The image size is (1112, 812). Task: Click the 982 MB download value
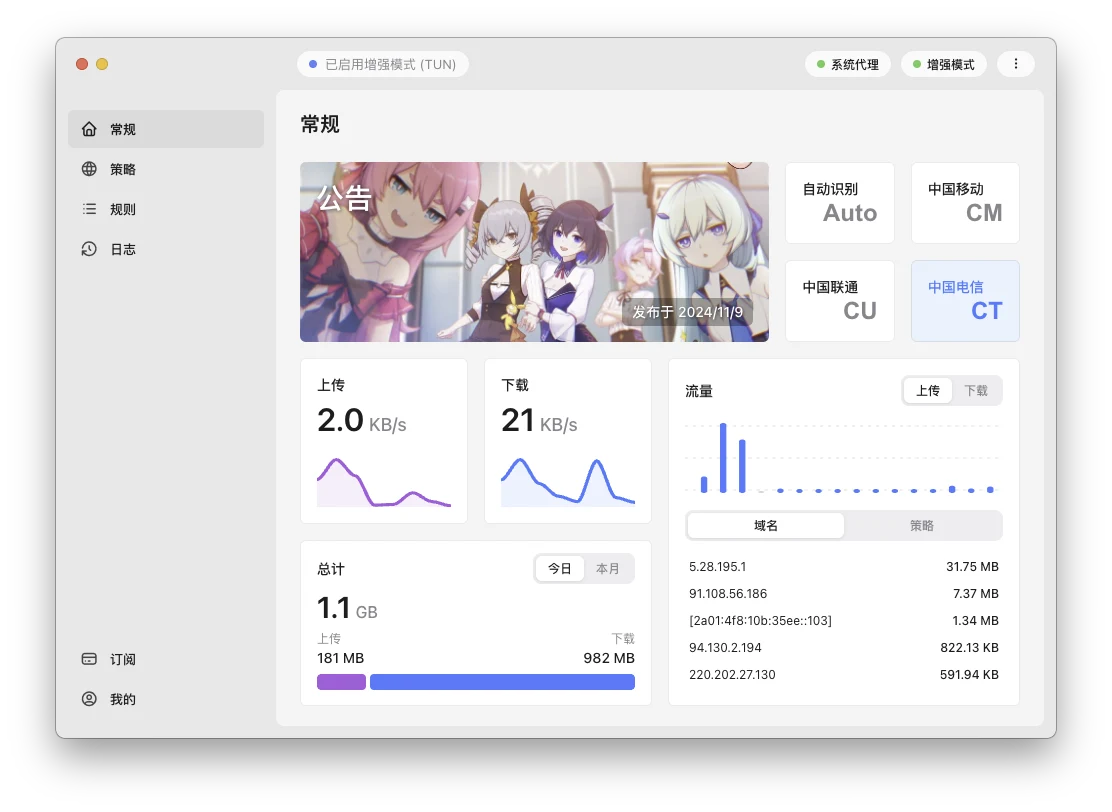(x=609, y=658)
